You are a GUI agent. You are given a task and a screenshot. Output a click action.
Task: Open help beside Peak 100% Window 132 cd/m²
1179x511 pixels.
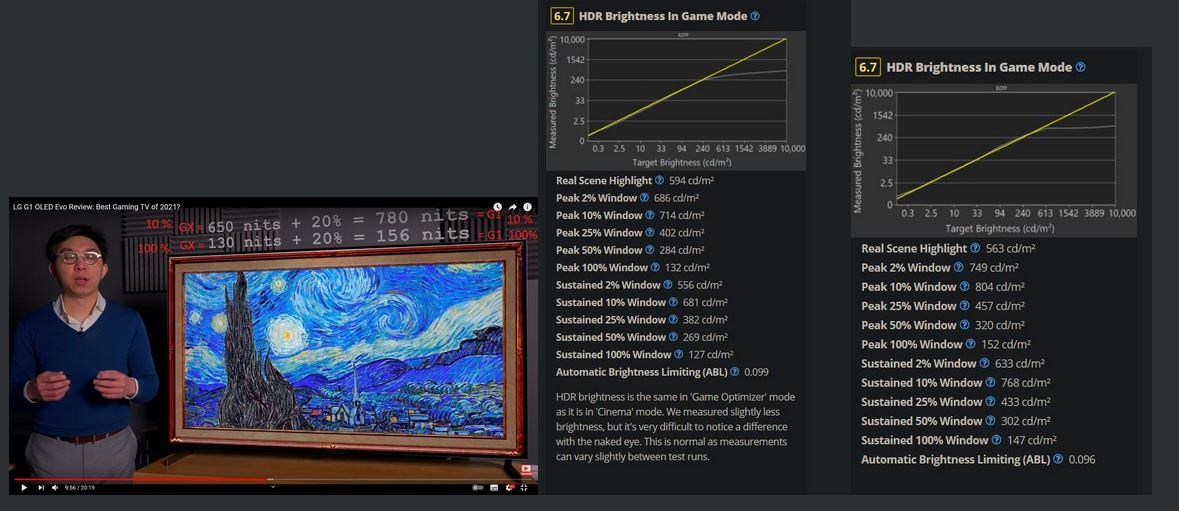tap(655, 268)
